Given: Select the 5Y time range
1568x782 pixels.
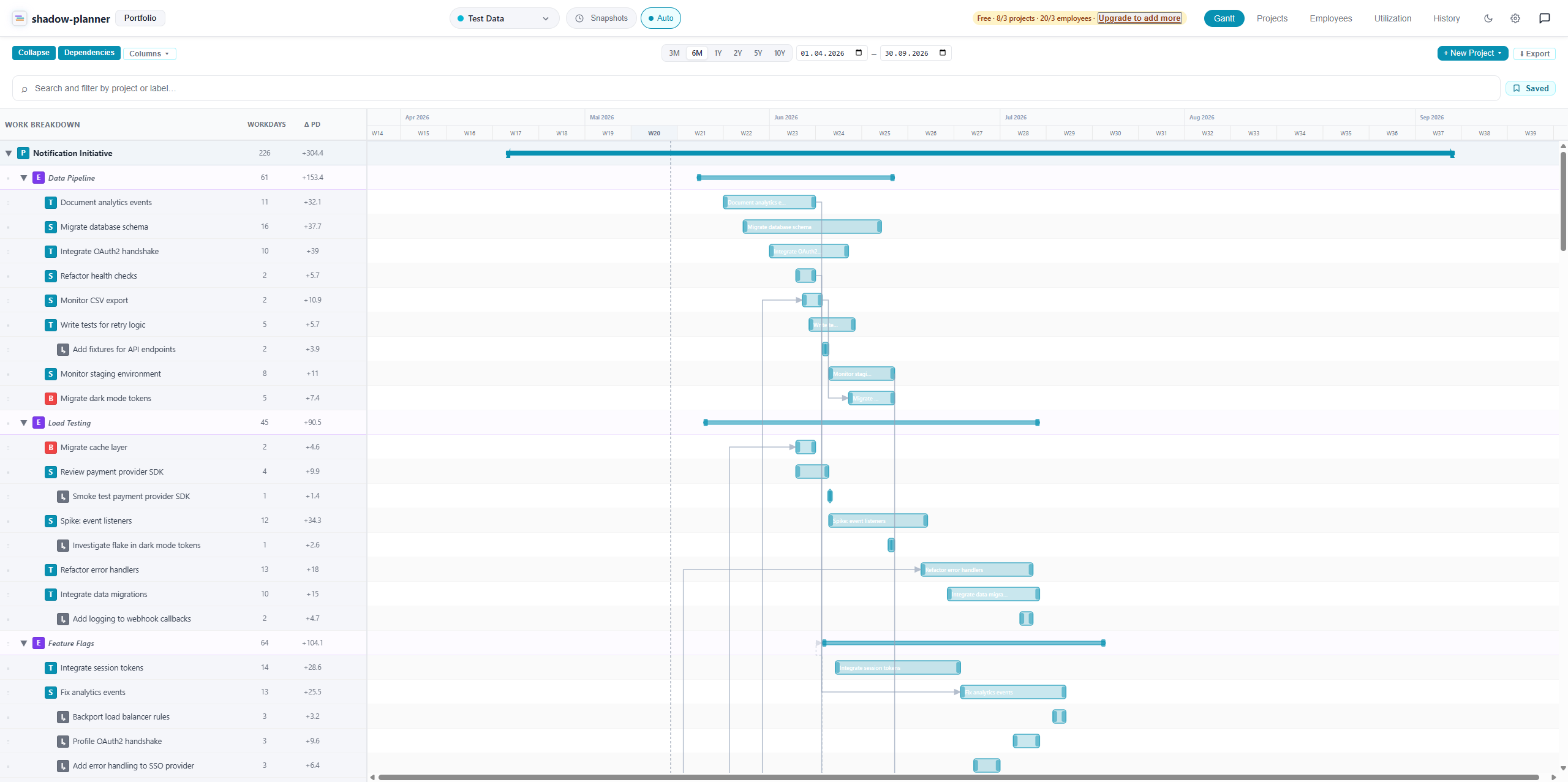Looking at the screenshot, I should click(x=758, y=53).
